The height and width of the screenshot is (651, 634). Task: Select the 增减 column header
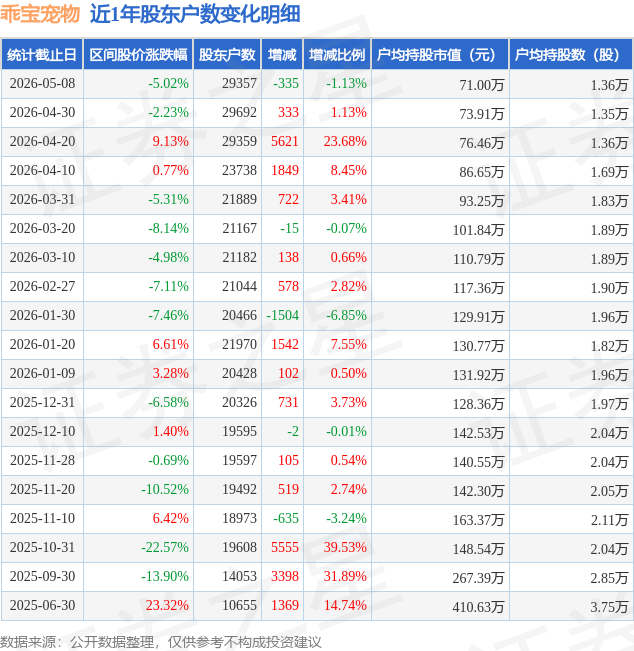tap(282, 54)
